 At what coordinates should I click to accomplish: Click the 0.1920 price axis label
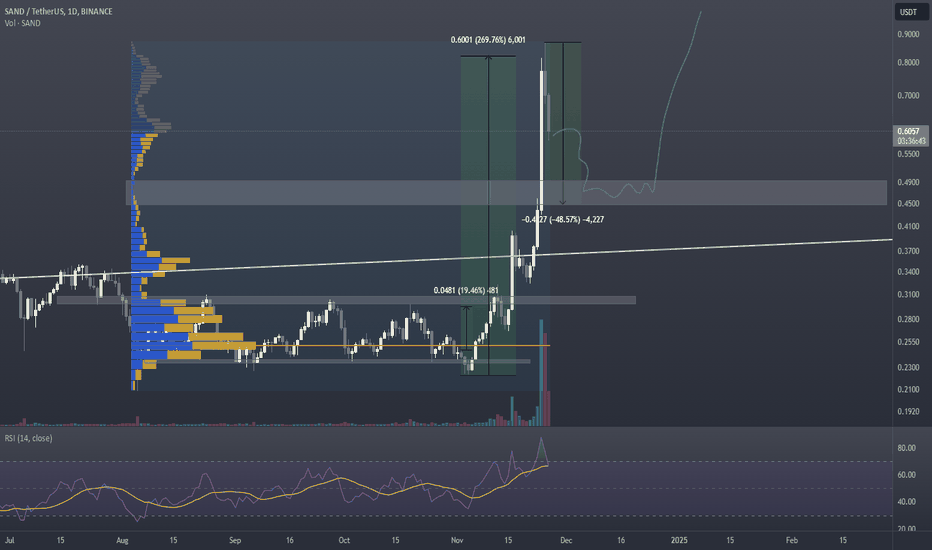pos(908,411)
